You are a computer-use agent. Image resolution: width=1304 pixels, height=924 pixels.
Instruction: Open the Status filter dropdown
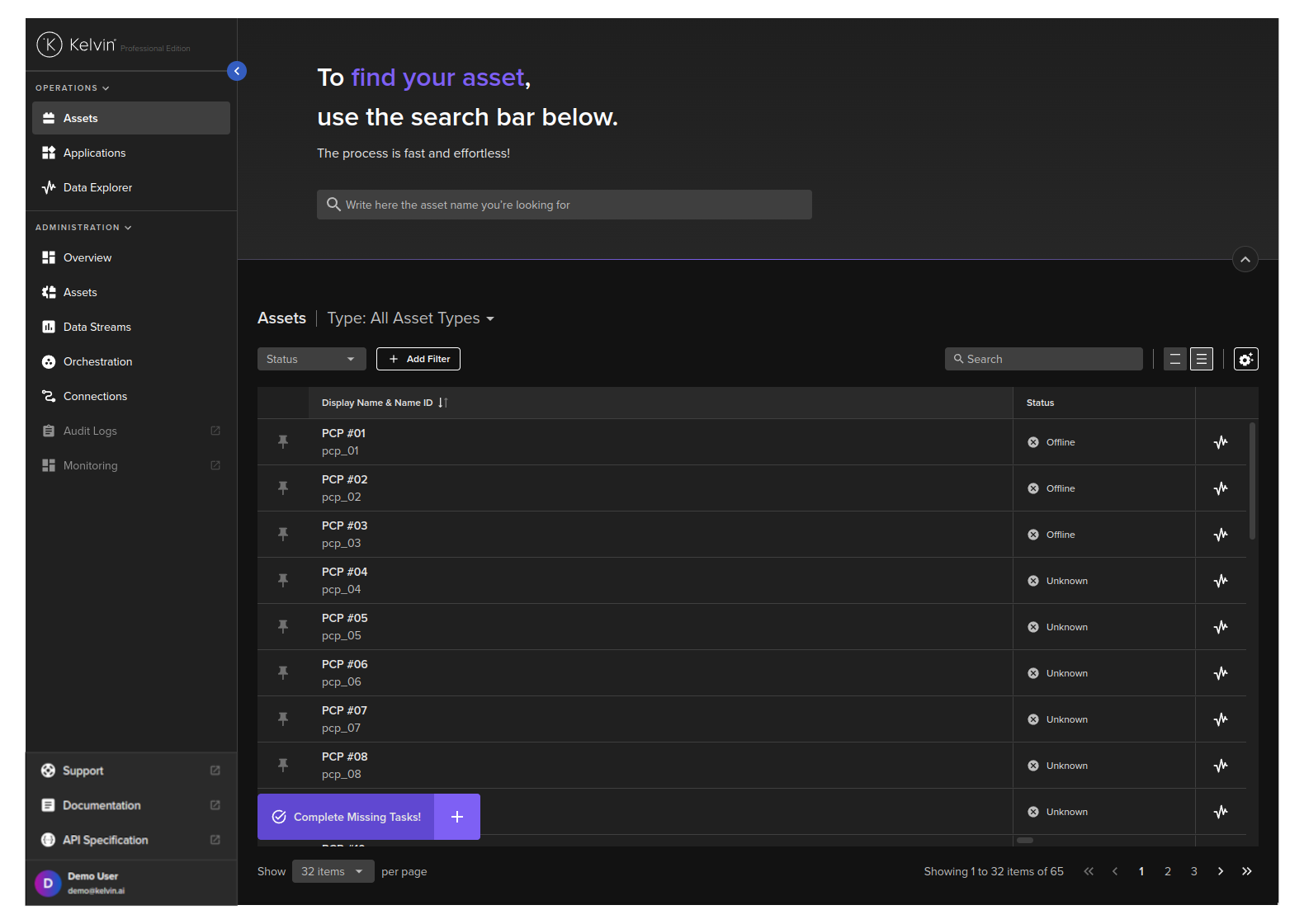(311, 359)
